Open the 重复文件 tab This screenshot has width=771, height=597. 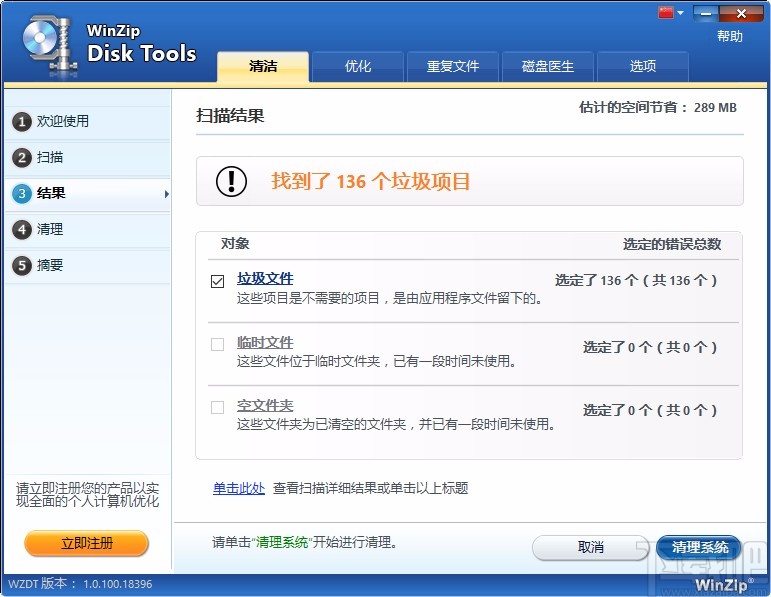452,66
